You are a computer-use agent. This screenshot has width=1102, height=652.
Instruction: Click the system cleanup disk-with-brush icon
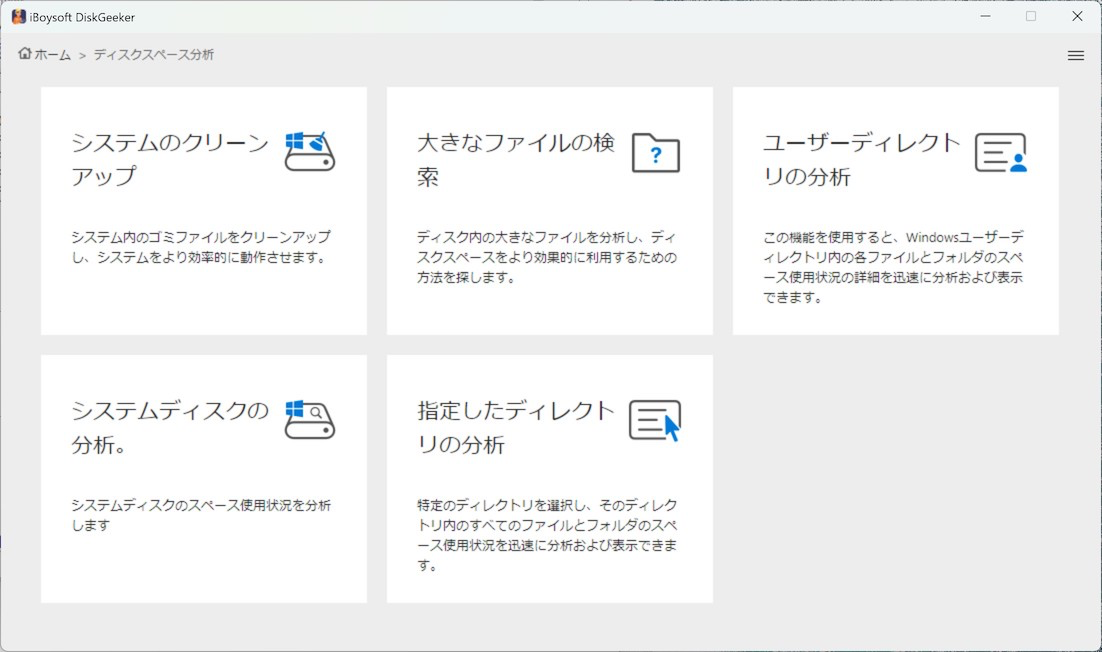point(309,151)
